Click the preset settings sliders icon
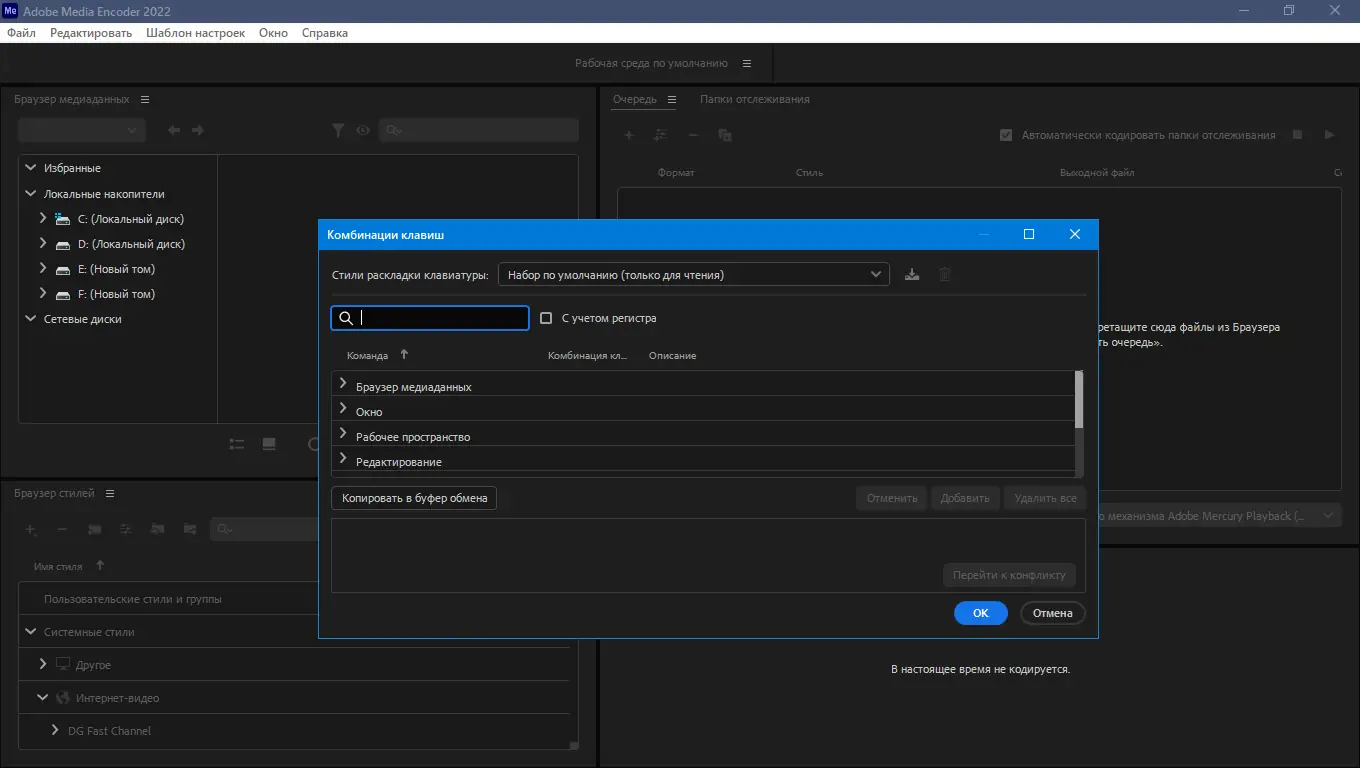1360x768 pixels. point(126,529)
